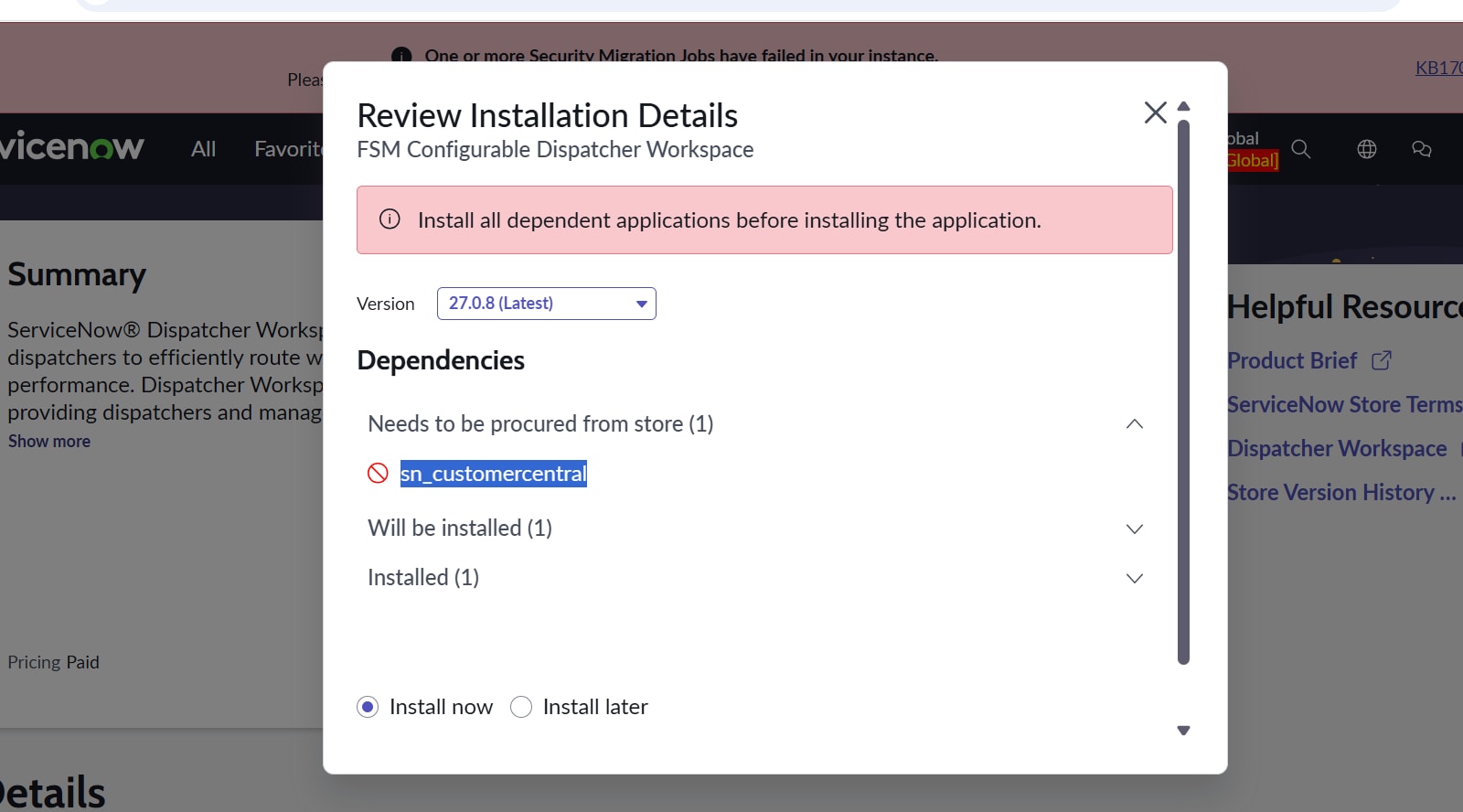Open the ServiceNow Store Terms link
1463x812 pixels.
[x=1345, y=404]
